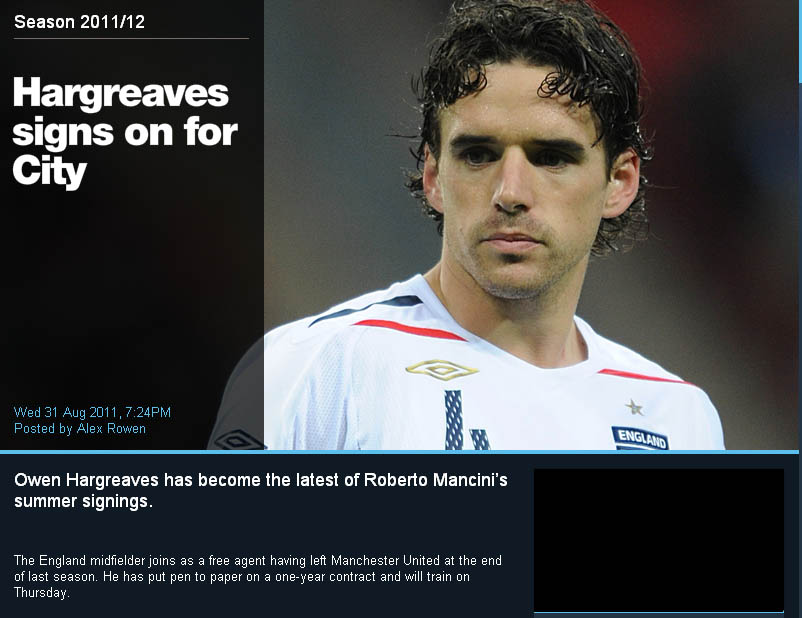Viewport: 802px width, 618px height.
Task: Click the blue divider line below the hero photo
Action: click(x=399, y=452)
